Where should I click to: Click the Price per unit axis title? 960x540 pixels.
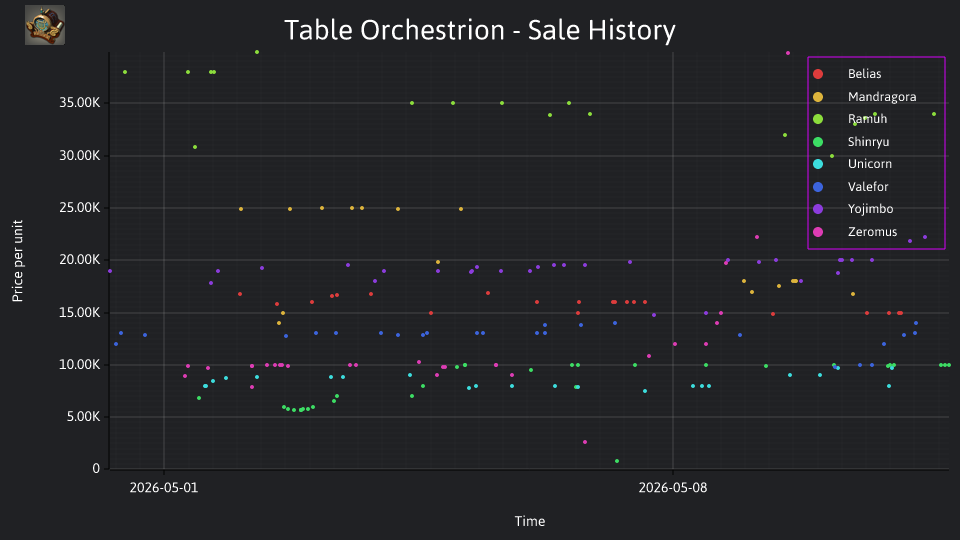point(17,261)
